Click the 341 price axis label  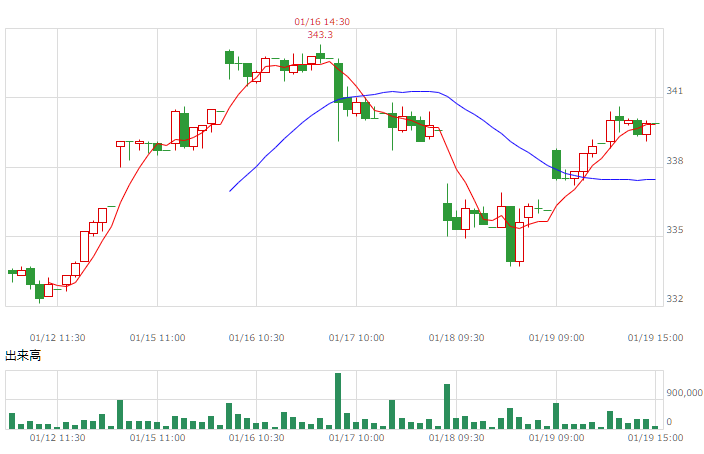(x=674, y=91)
